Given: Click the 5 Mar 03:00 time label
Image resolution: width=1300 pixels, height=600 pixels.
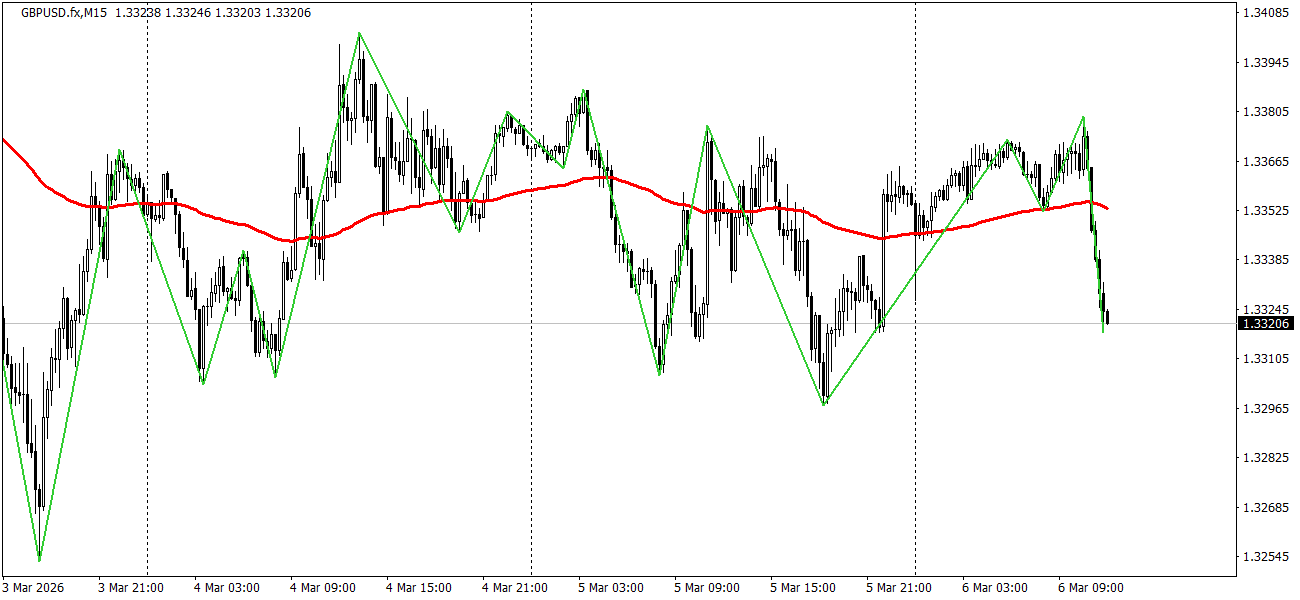Looking at the screenshot, I should pos(611,588).
